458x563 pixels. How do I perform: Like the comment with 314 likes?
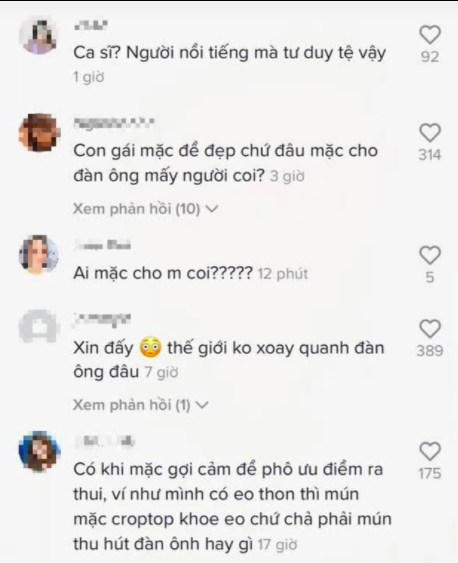point(430,133)
